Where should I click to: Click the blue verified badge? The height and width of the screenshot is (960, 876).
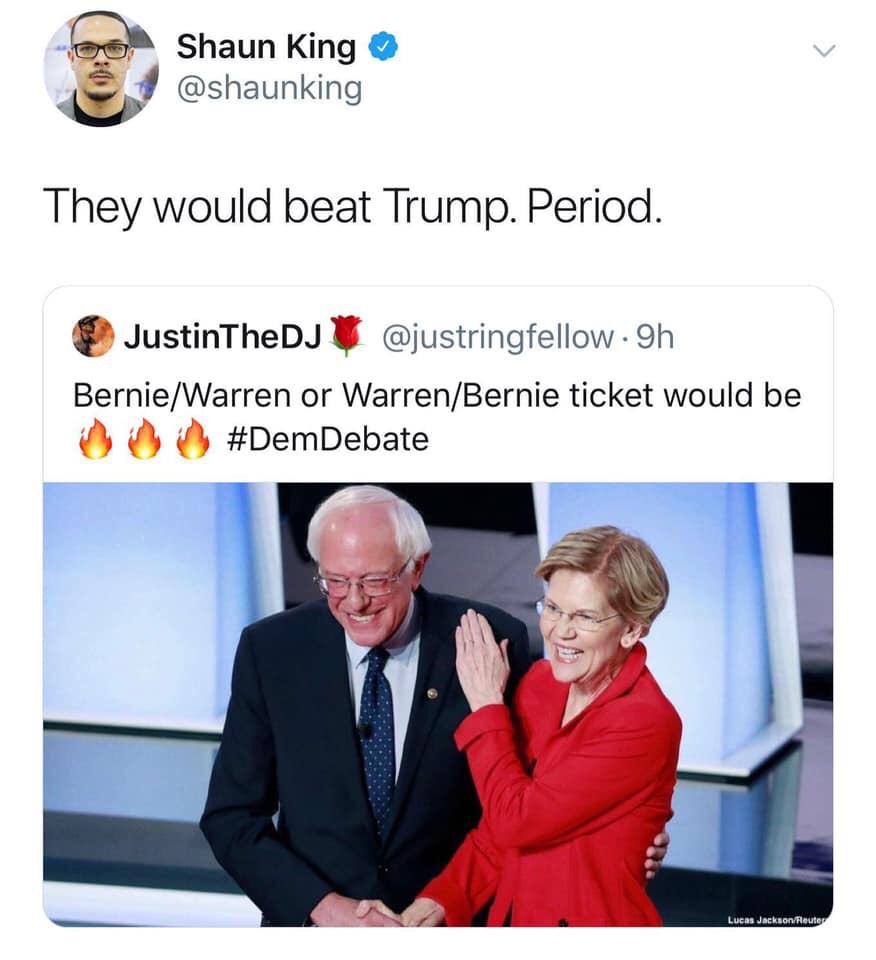click(x=383, y=47)
